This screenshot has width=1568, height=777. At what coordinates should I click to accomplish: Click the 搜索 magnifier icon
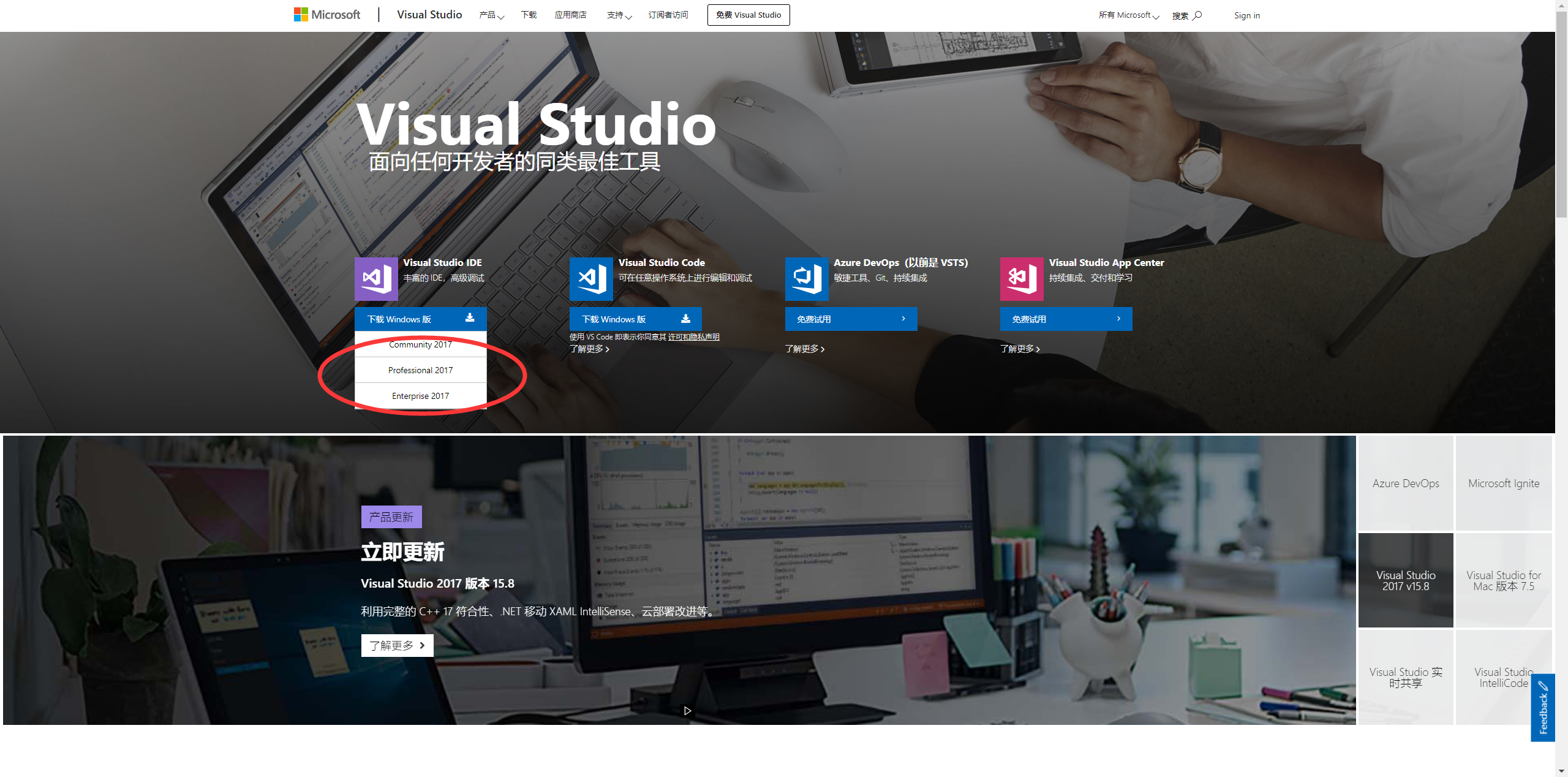(1197, 15)
